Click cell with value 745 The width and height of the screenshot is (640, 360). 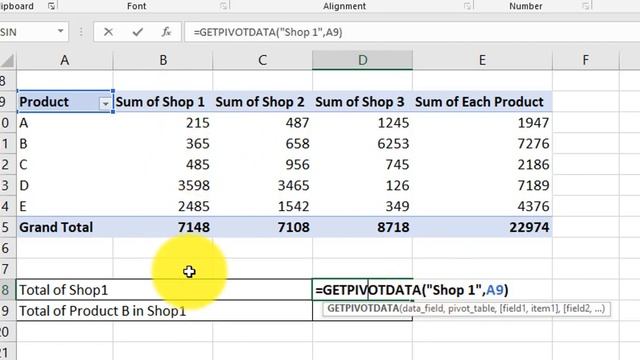(362, 164)
